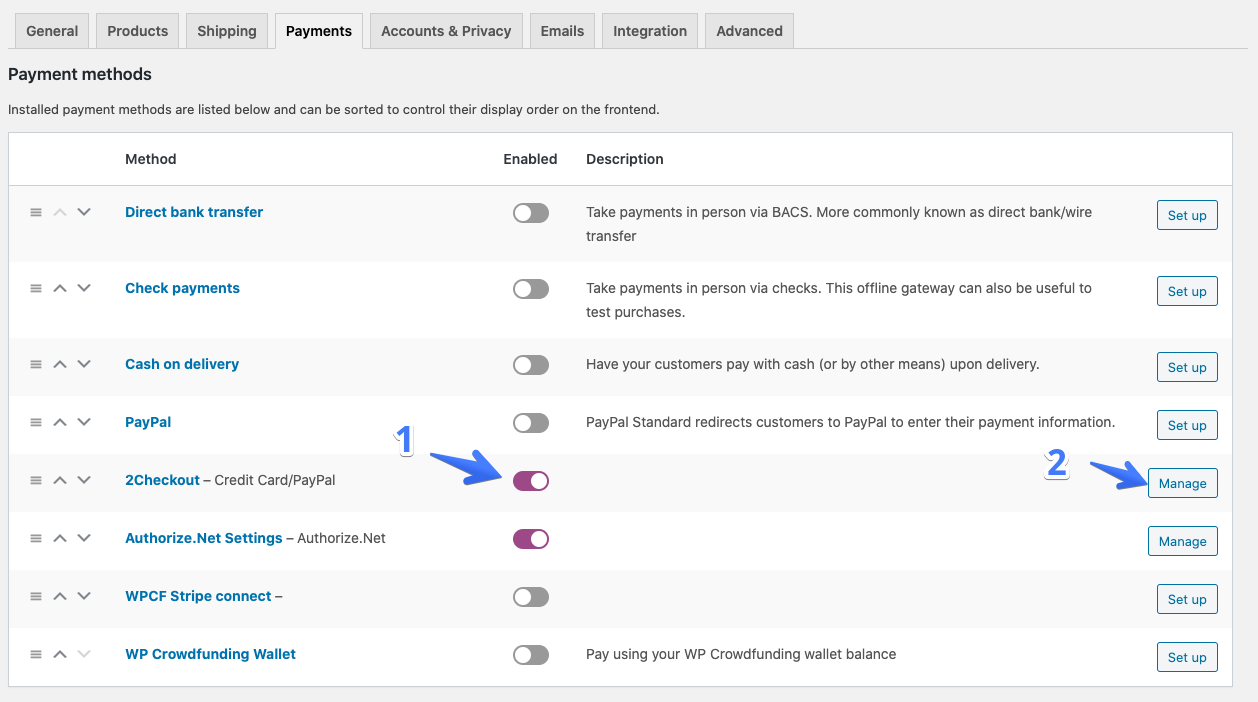Grab the drag handle for Check payments
Image resolution: width=1258 pixels, height=702 pixels.
tap(36, 289)
